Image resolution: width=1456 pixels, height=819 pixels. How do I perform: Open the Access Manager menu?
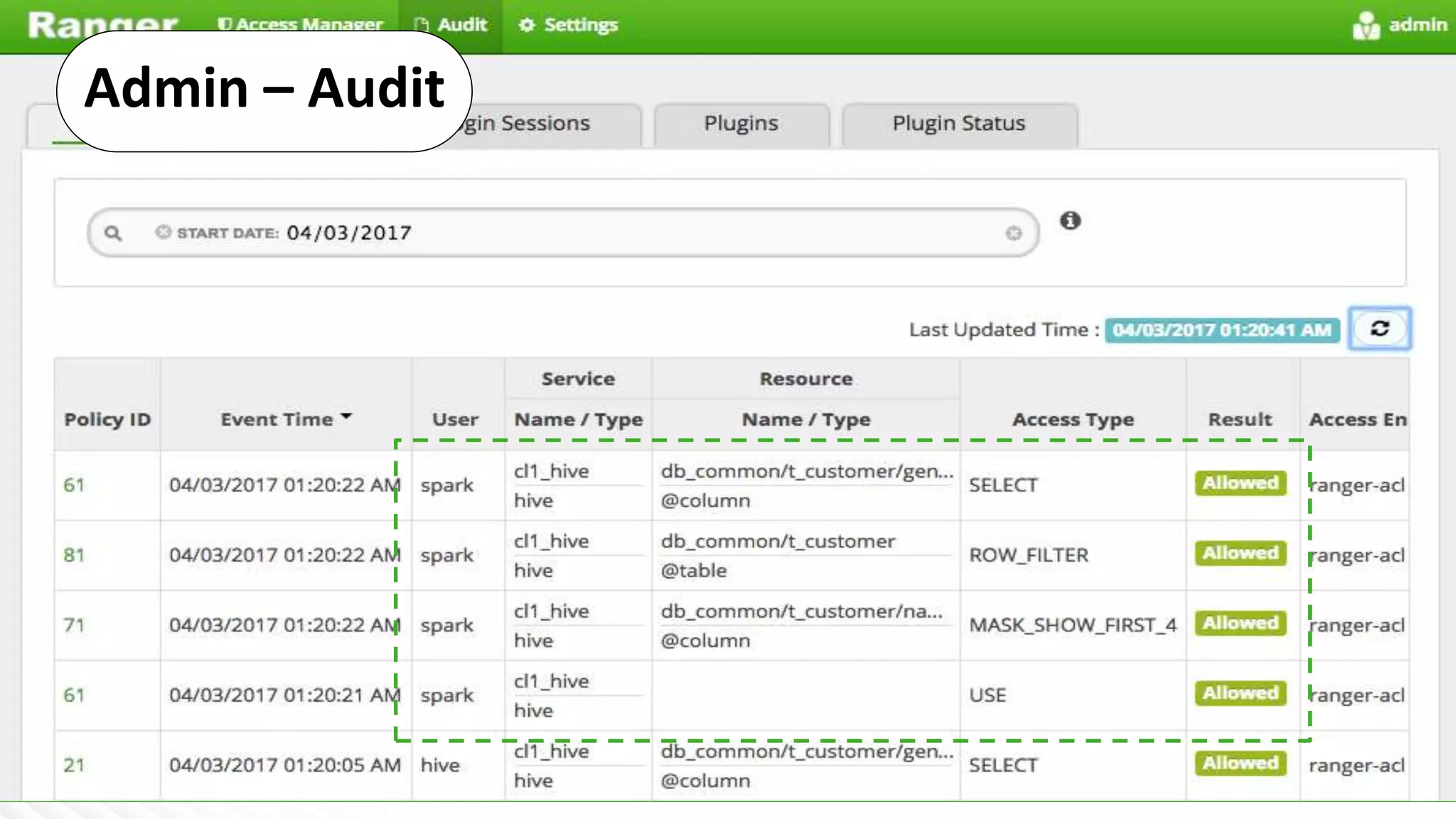[299, 26]
